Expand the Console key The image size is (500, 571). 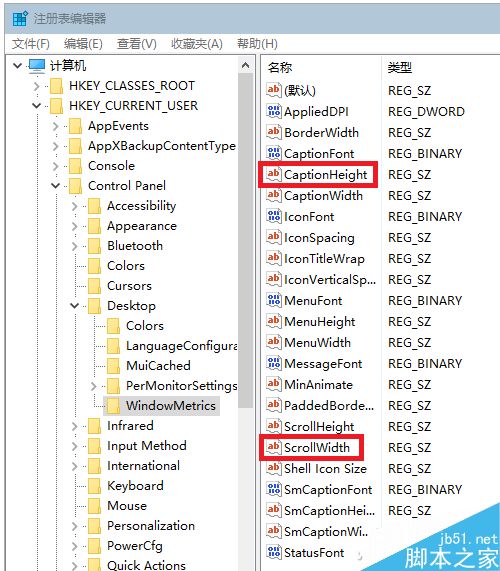click(x=55, y=166)
